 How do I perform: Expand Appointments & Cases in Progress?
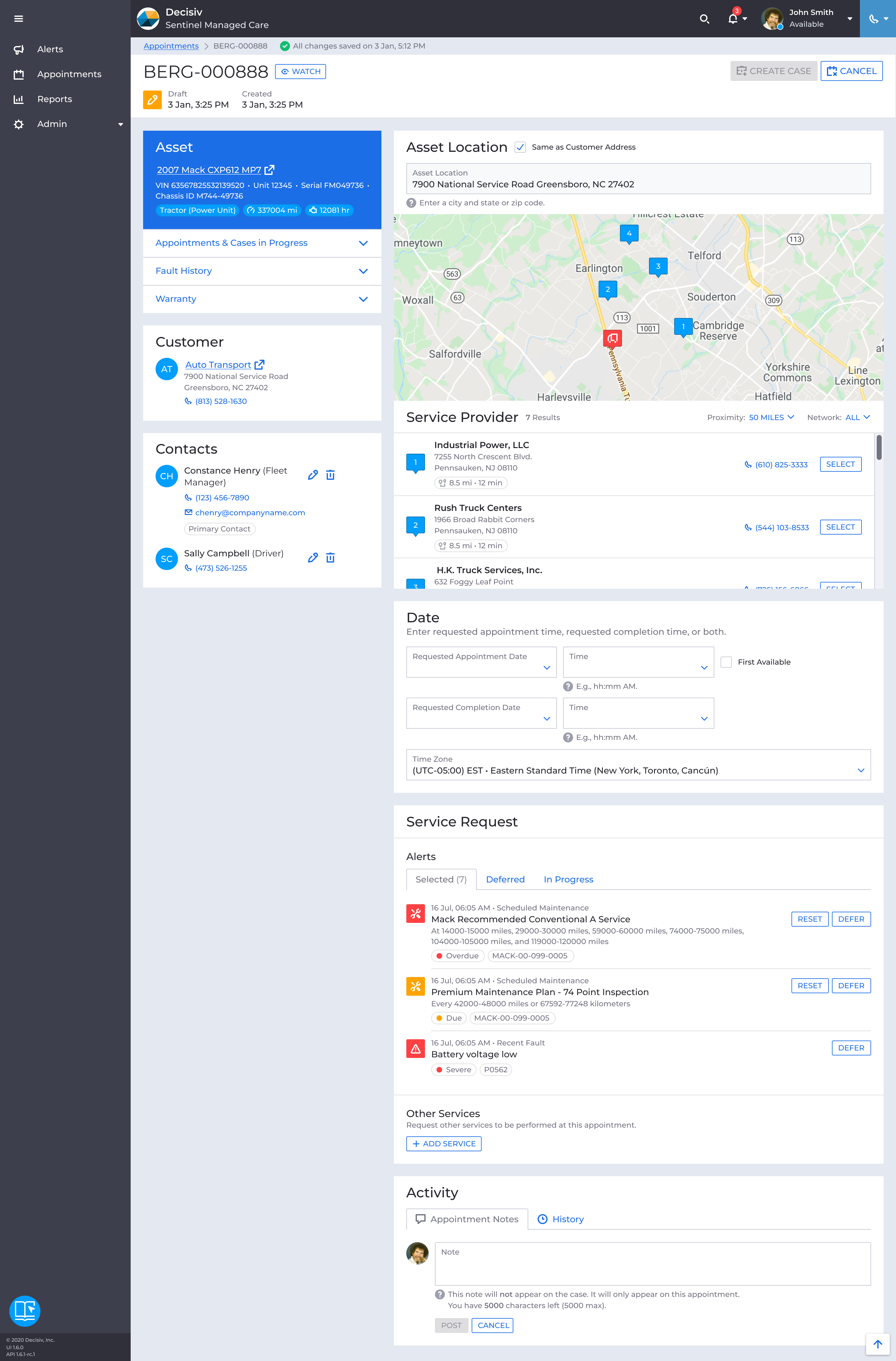click(262, 244)
